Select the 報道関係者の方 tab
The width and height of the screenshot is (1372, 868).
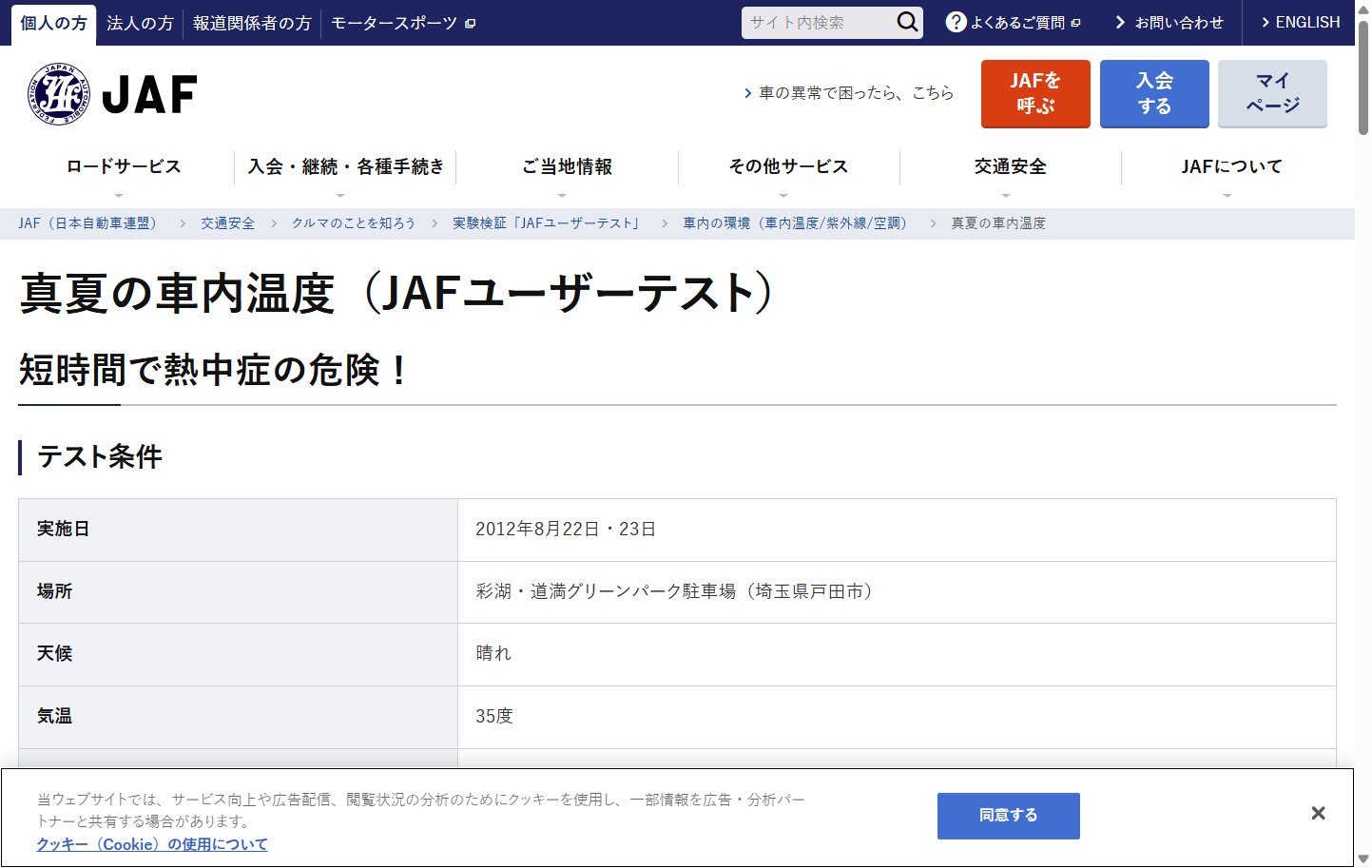pos(252,23)
